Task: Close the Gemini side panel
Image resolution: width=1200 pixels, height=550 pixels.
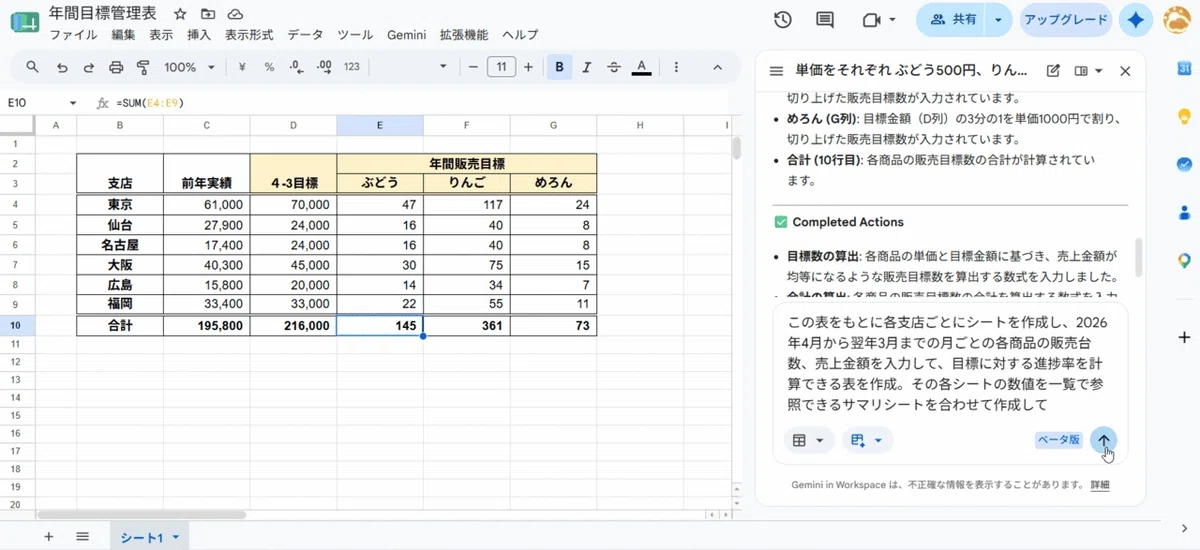Action: click(1125, 71)
